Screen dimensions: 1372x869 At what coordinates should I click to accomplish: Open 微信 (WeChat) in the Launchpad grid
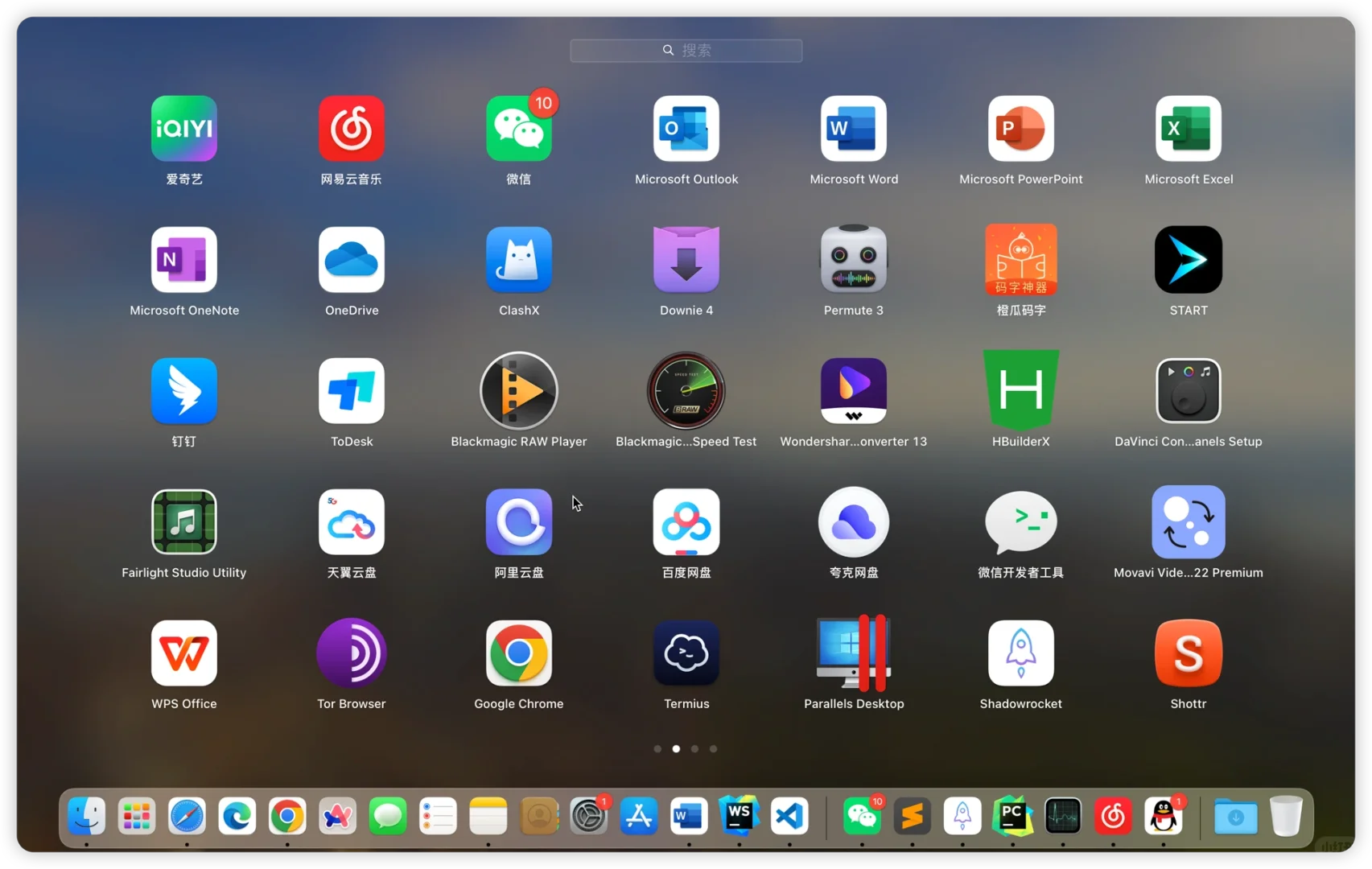[x=519, y=129]
